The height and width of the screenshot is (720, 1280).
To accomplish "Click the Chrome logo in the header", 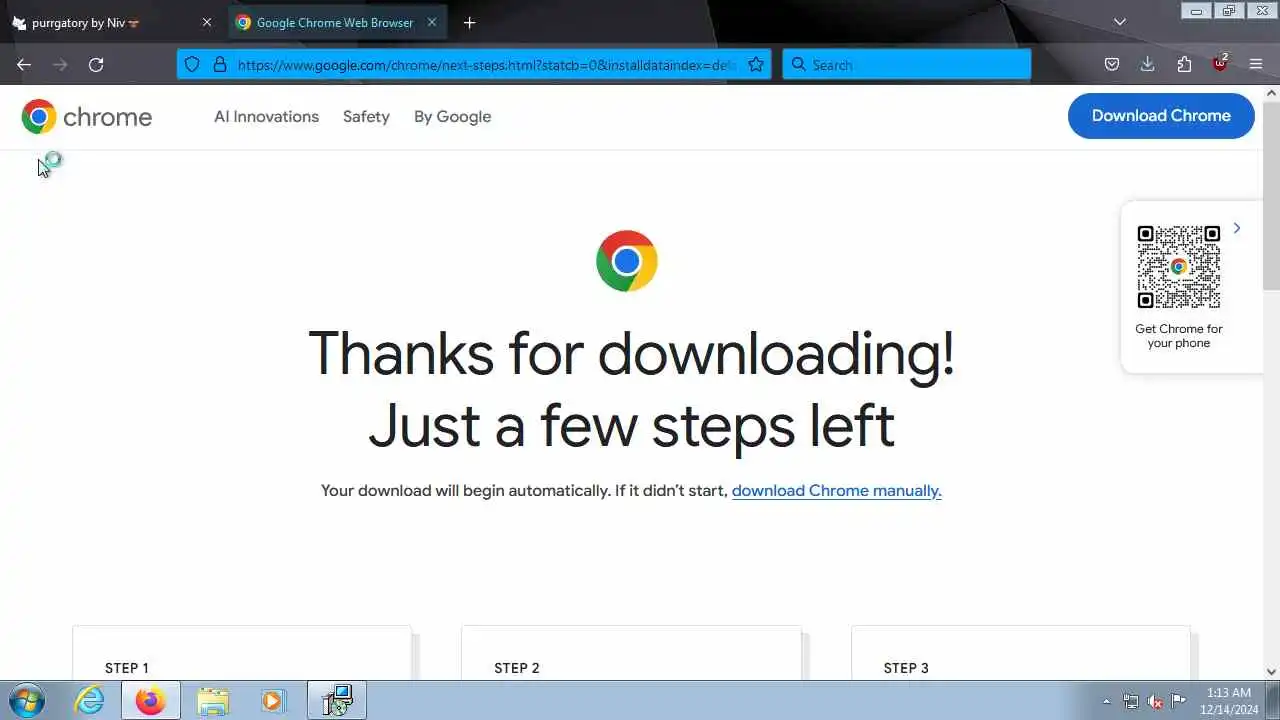I will pos(87,117).
